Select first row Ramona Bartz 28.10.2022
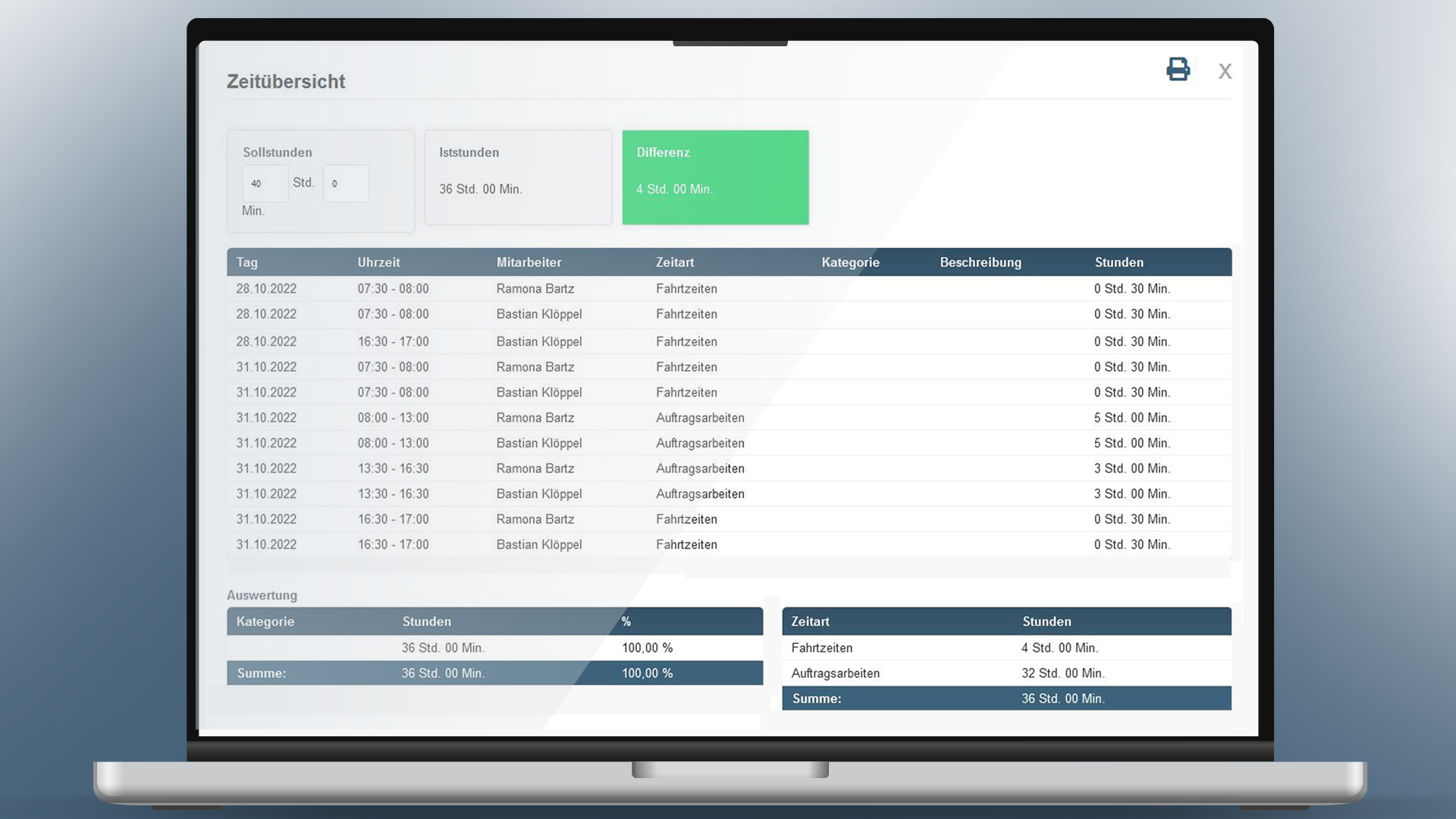 click(x=535, y=289)
